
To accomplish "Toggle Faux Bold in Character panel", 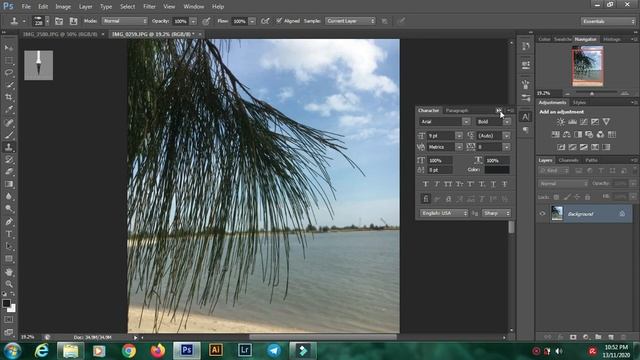I will (425, 184).
